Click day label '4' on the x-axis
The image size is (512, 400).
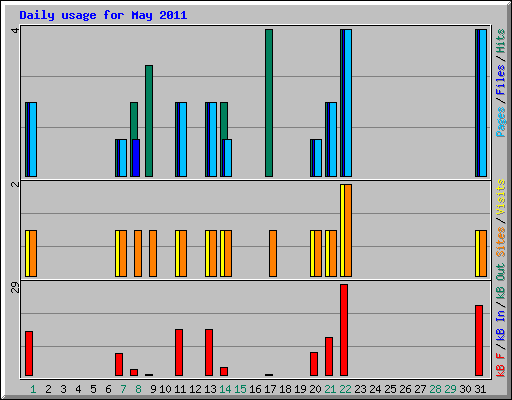coord(78,389)
